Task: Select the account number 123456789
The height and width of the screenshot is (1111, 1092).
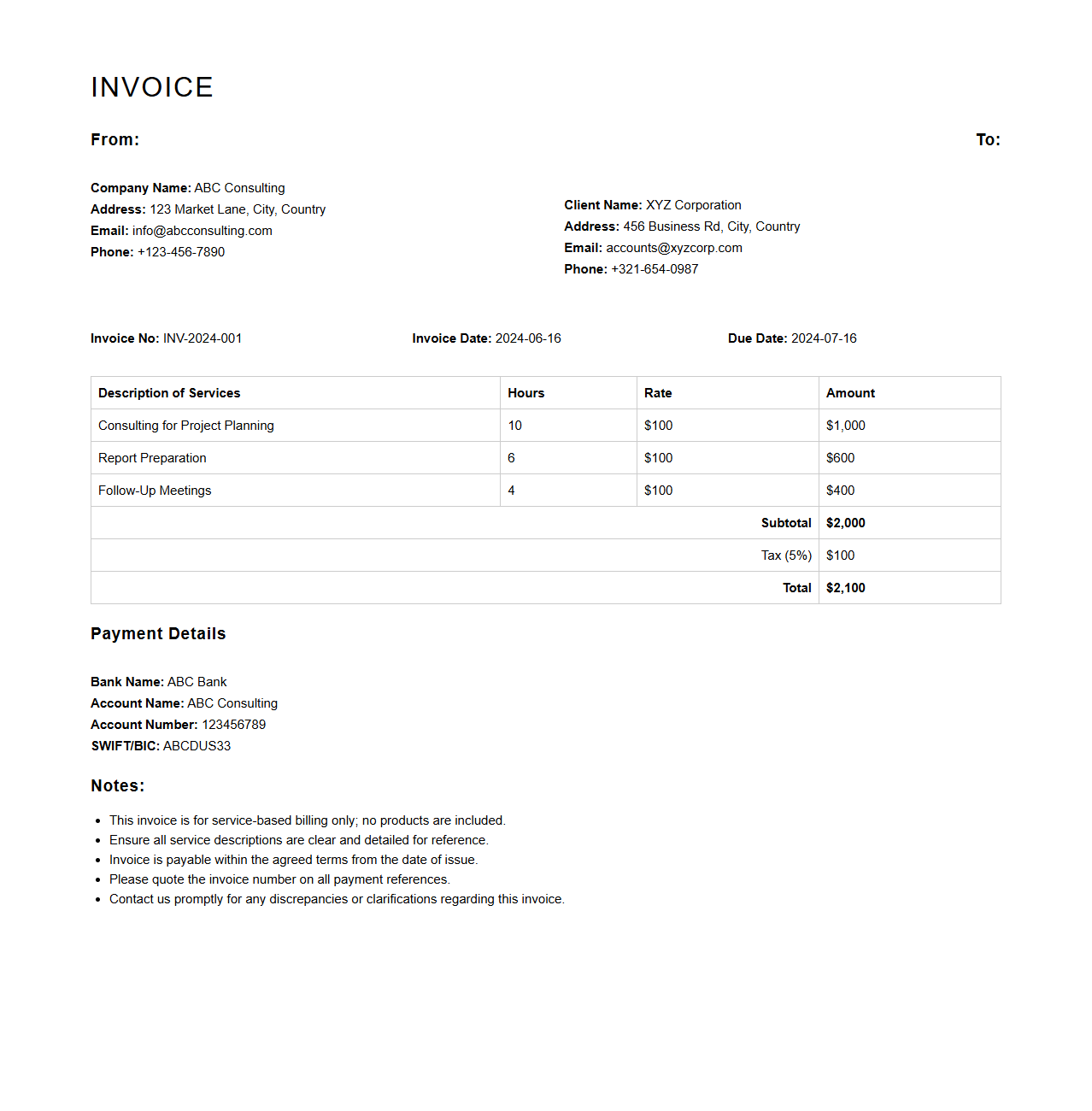Action: [x=233, y=725]
